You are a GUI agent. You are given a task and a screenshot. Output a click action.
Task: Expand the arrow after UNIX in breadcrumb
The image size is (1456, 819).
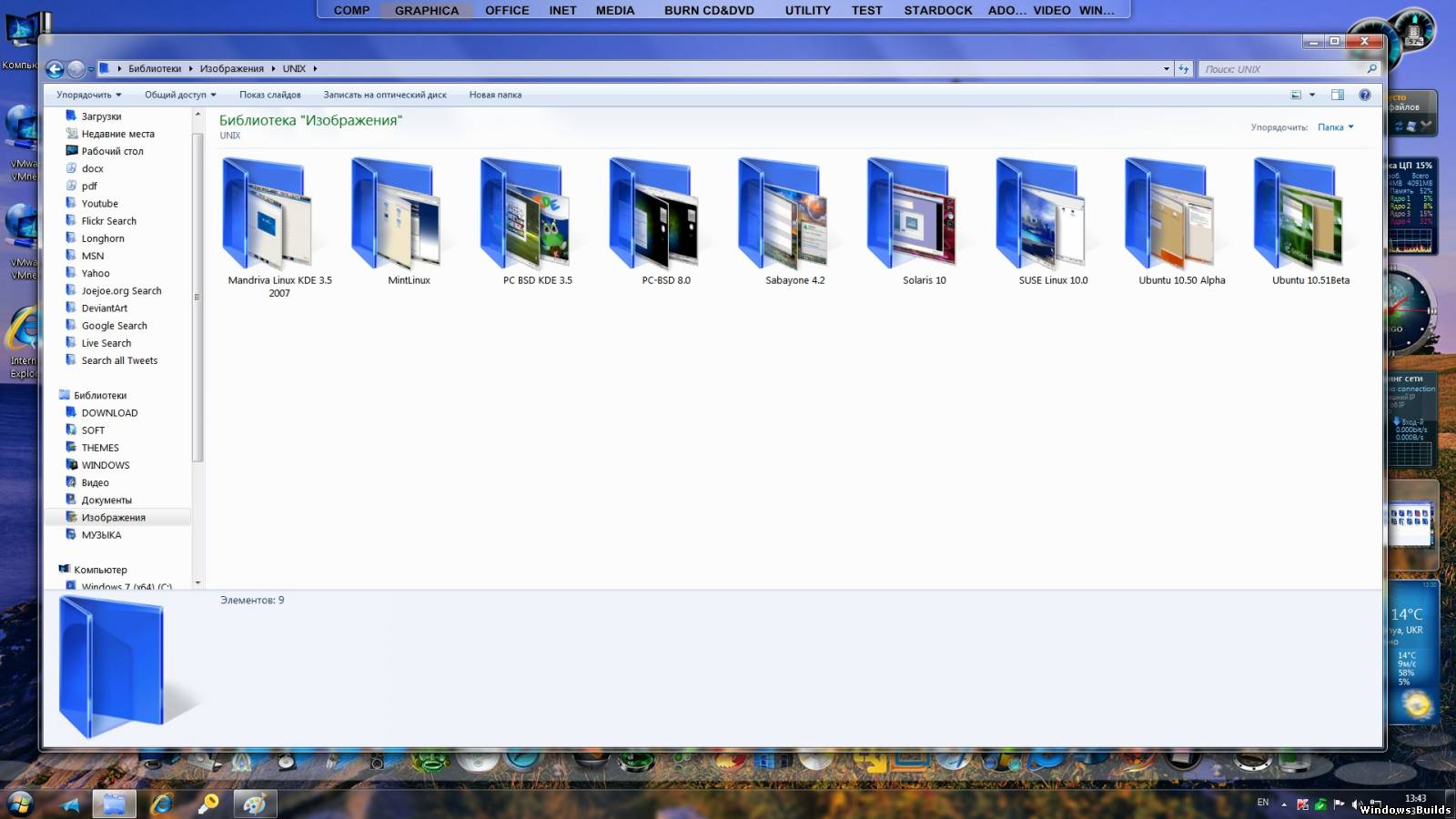pos(315,69)
